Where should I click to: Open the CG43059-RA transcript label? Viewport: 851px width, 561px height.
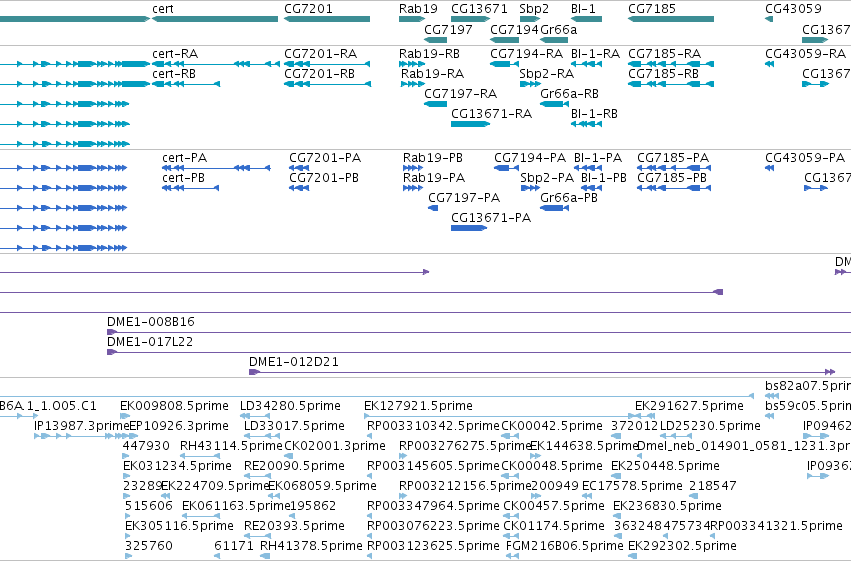coord(805,54)
